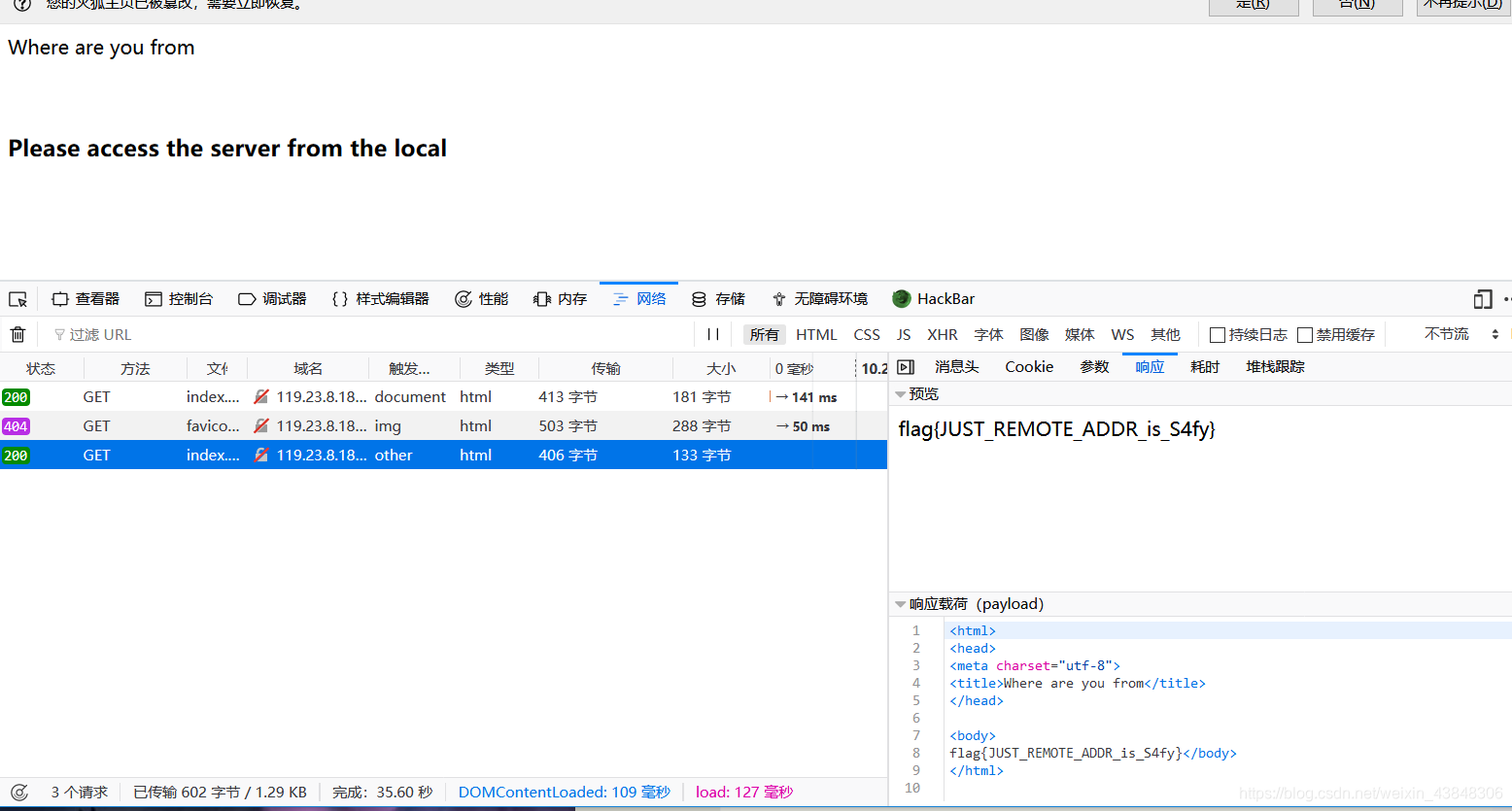1512x811 pixels.
Task: Click line 8 flag in payload source
Action: pyautogui.click(x=1093, y=753)
